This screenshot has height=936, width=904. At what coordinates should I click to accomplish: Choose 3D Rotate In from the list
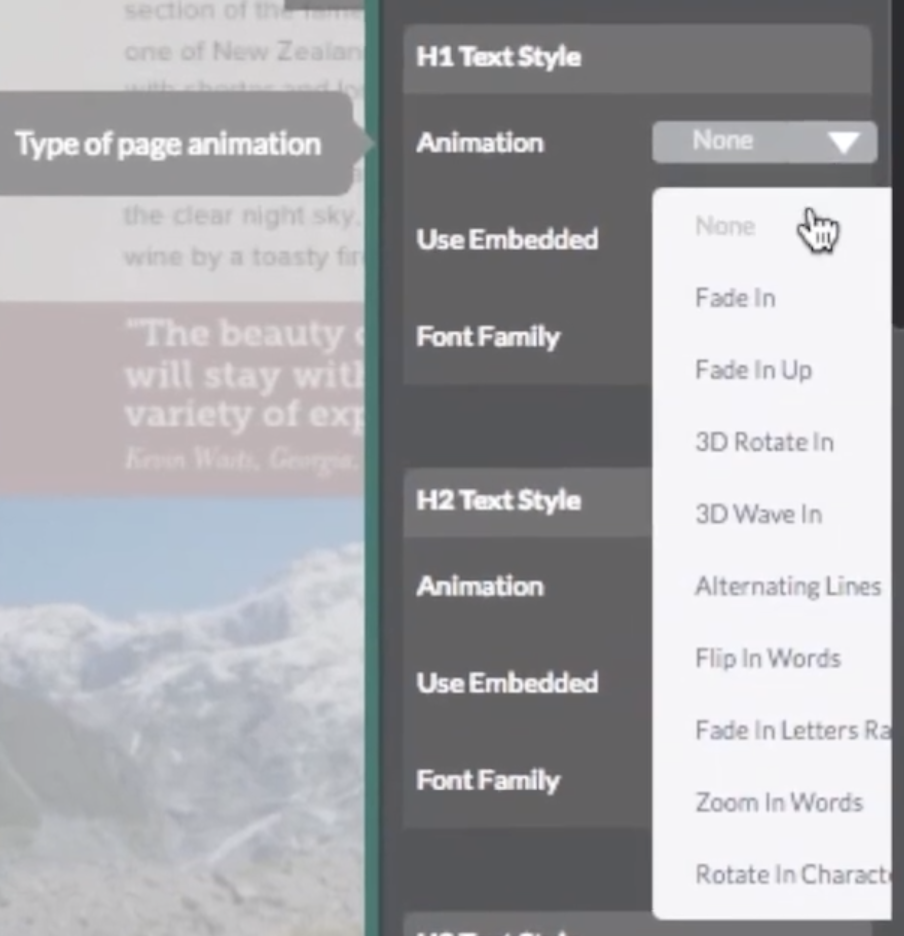point(764,441)
